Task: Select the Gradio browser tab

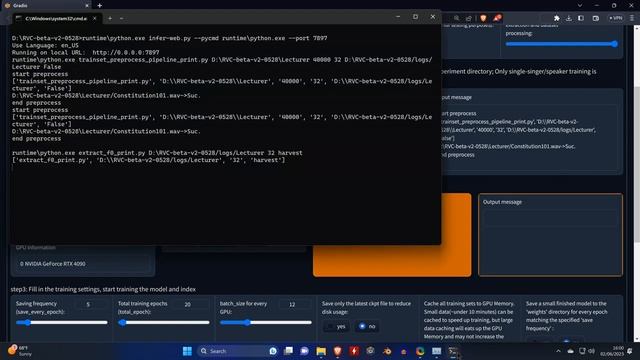Action: tap(46, 5)
